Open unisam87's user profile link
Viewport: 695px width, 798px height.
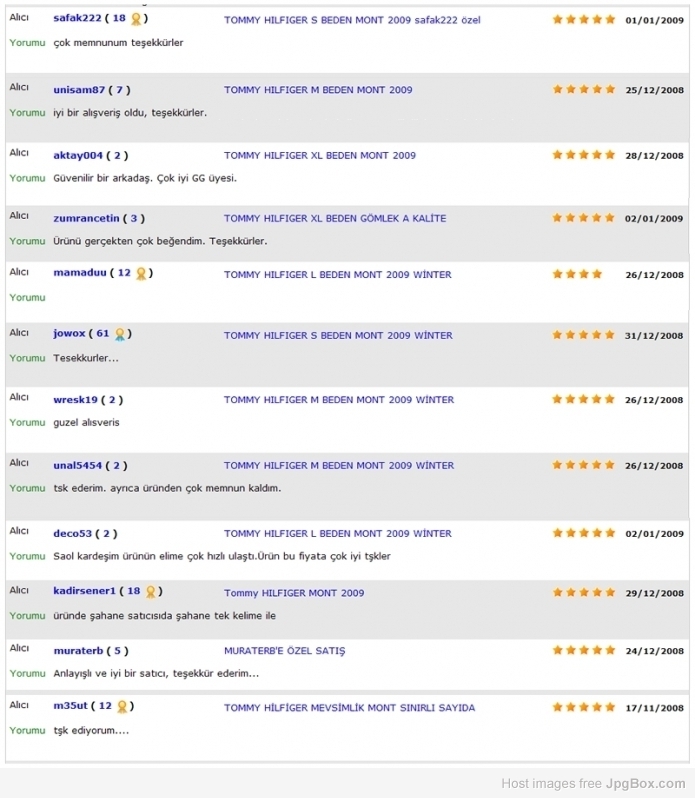point(79,90)
